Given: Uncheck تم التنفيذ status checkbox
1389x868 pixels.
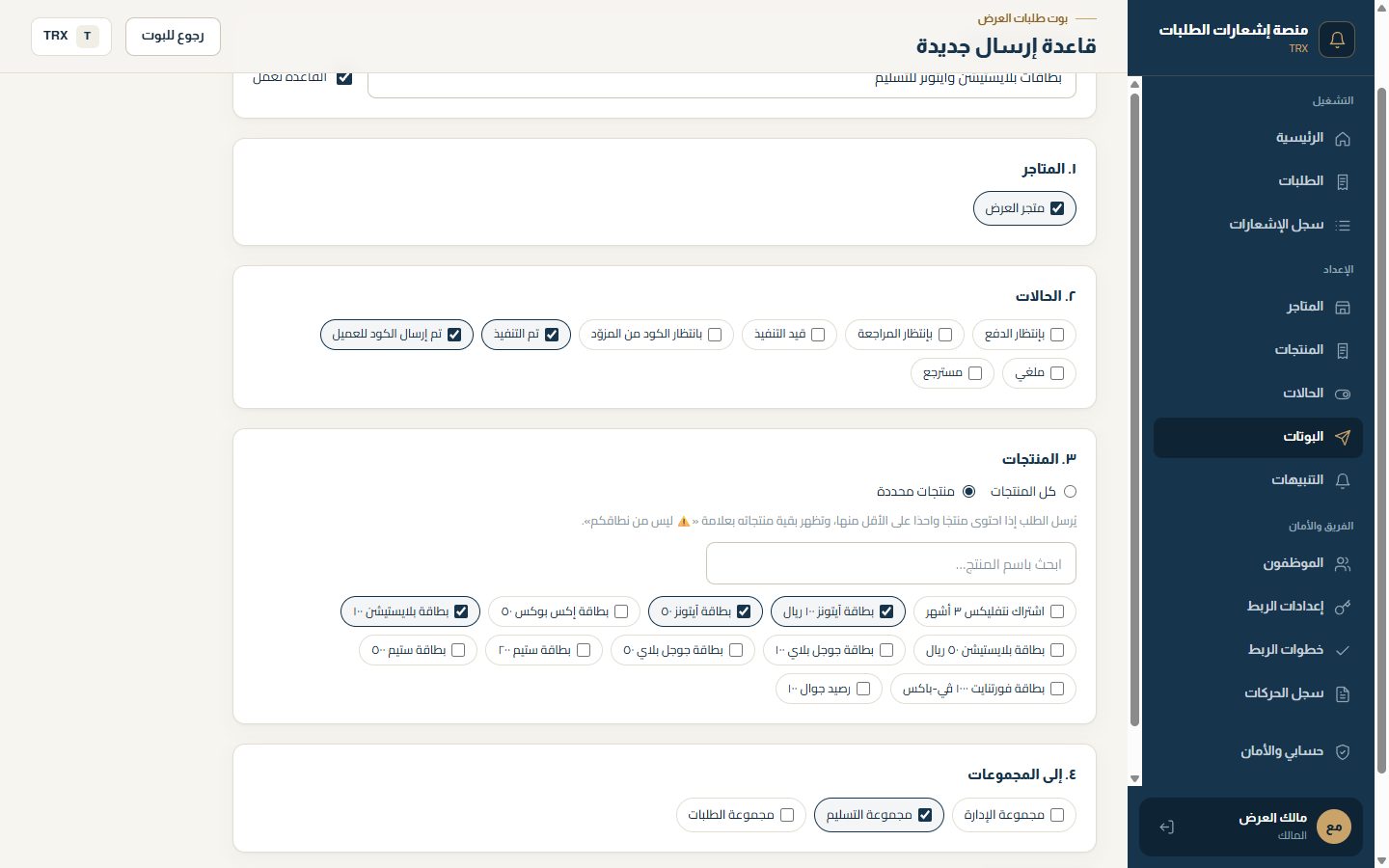Looking at the screenshot, I should 552,335.
